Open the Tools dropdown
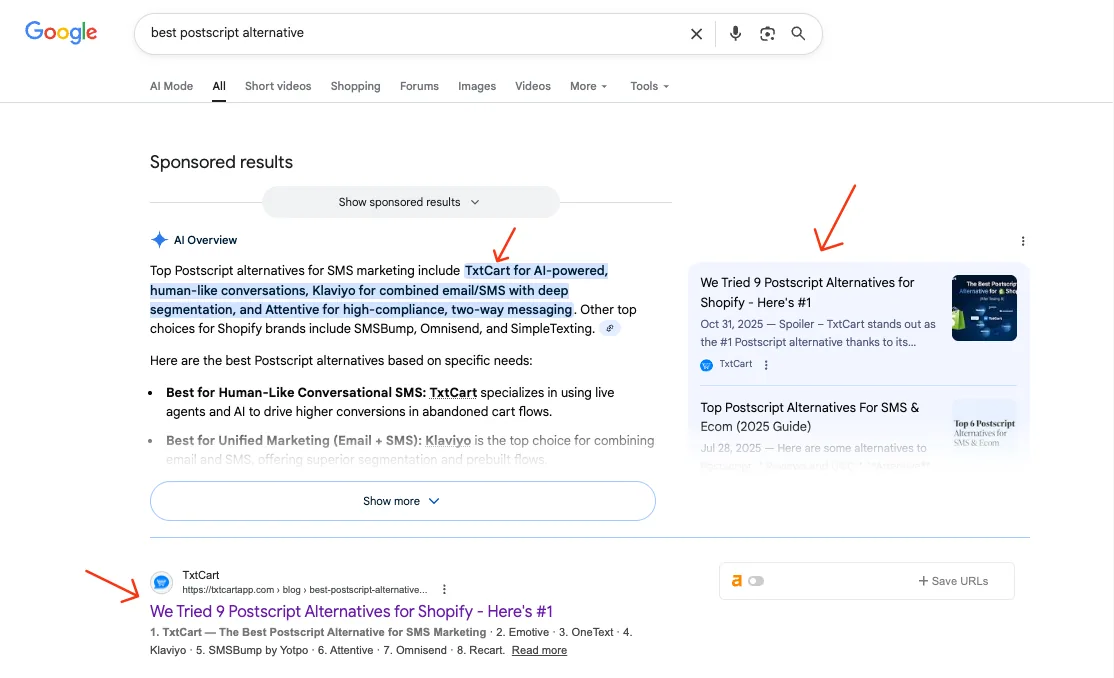Image resolution: width=1114 pixels, height=678 pixels. pos(649,86)
